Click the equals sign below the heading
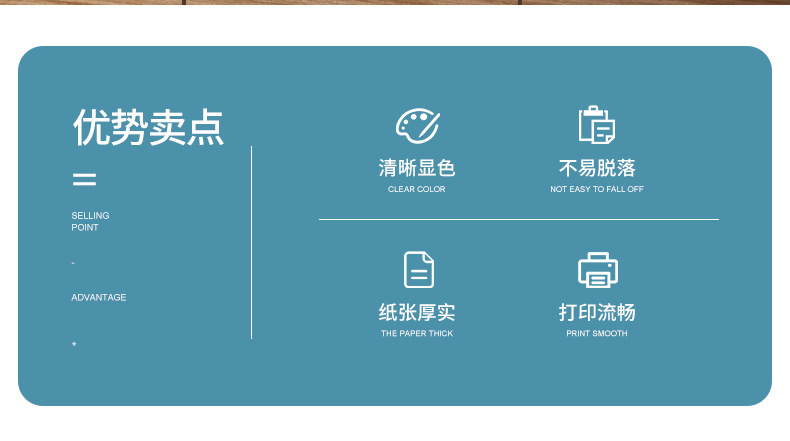The image size is (790, 441). coord(85,180)
